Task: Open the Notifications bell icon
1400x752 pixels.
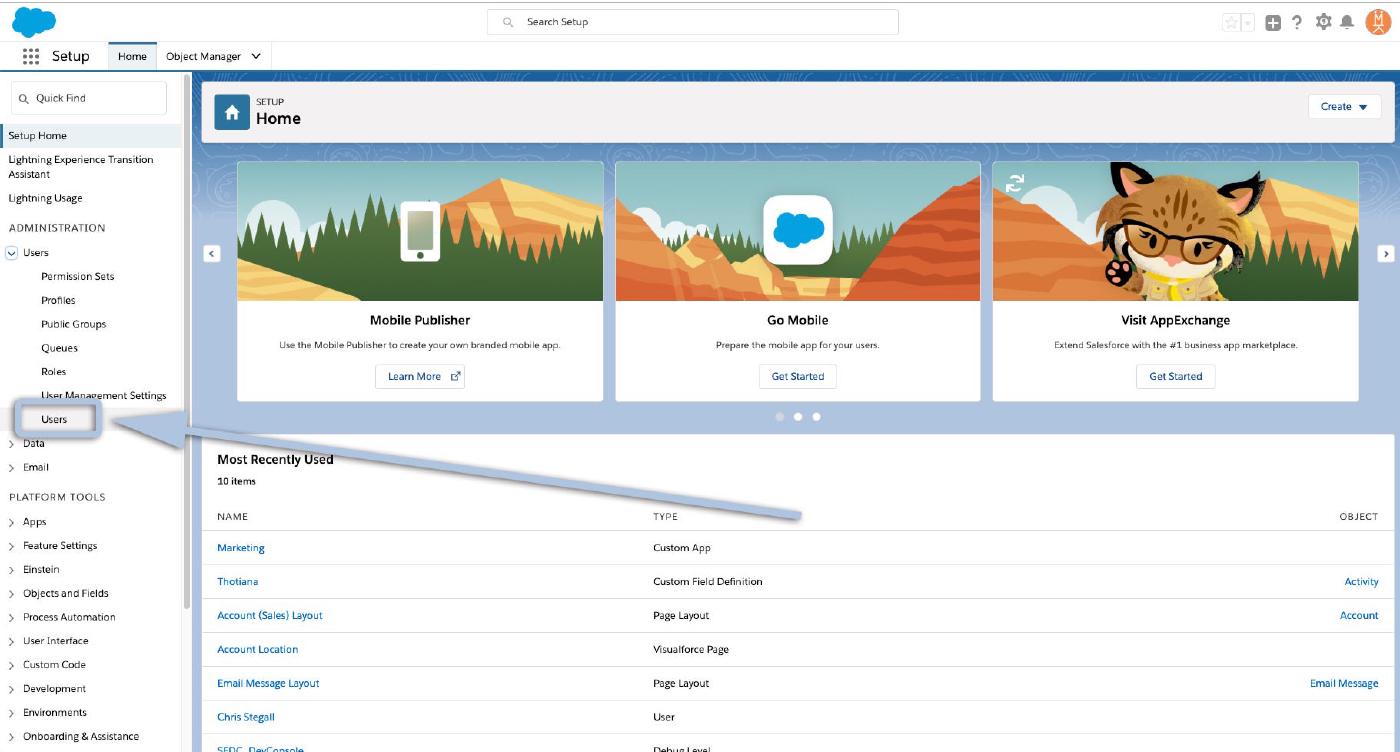Action: coord(1347,22)
